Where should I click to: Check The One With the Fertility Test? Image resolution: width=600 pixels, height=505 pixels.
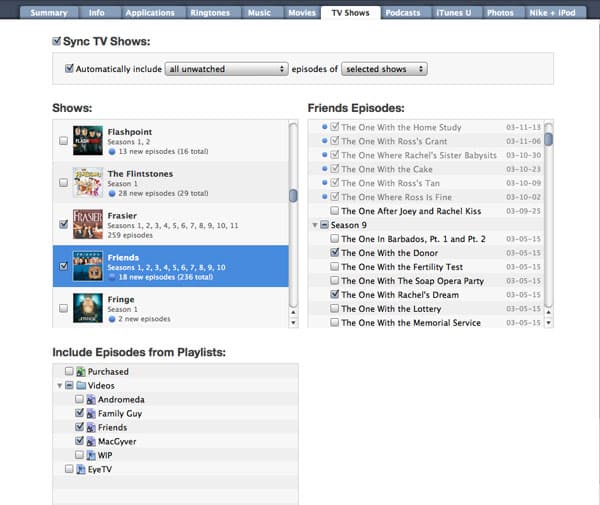point(334,266)
